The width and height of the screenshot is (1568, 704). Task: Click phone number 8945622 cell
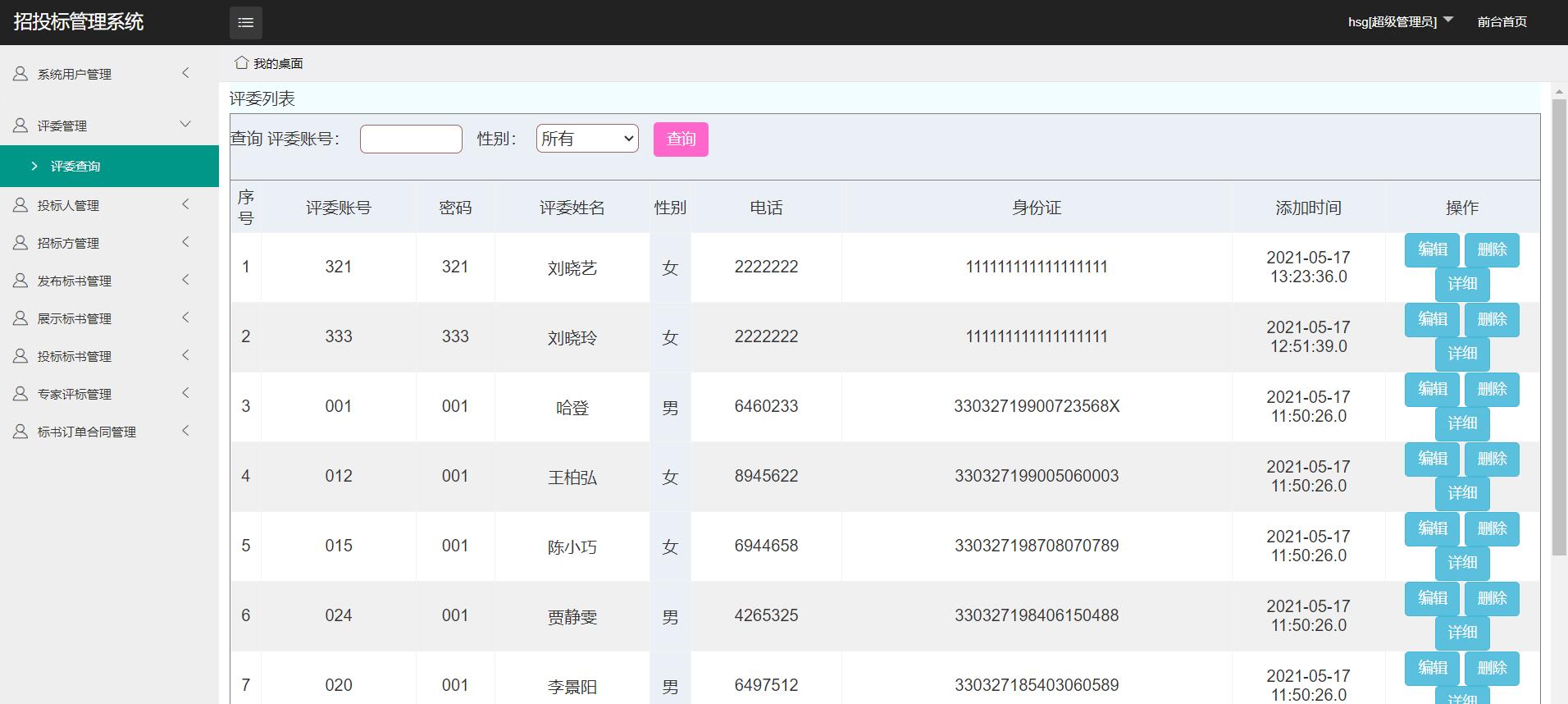click(766, 476)
